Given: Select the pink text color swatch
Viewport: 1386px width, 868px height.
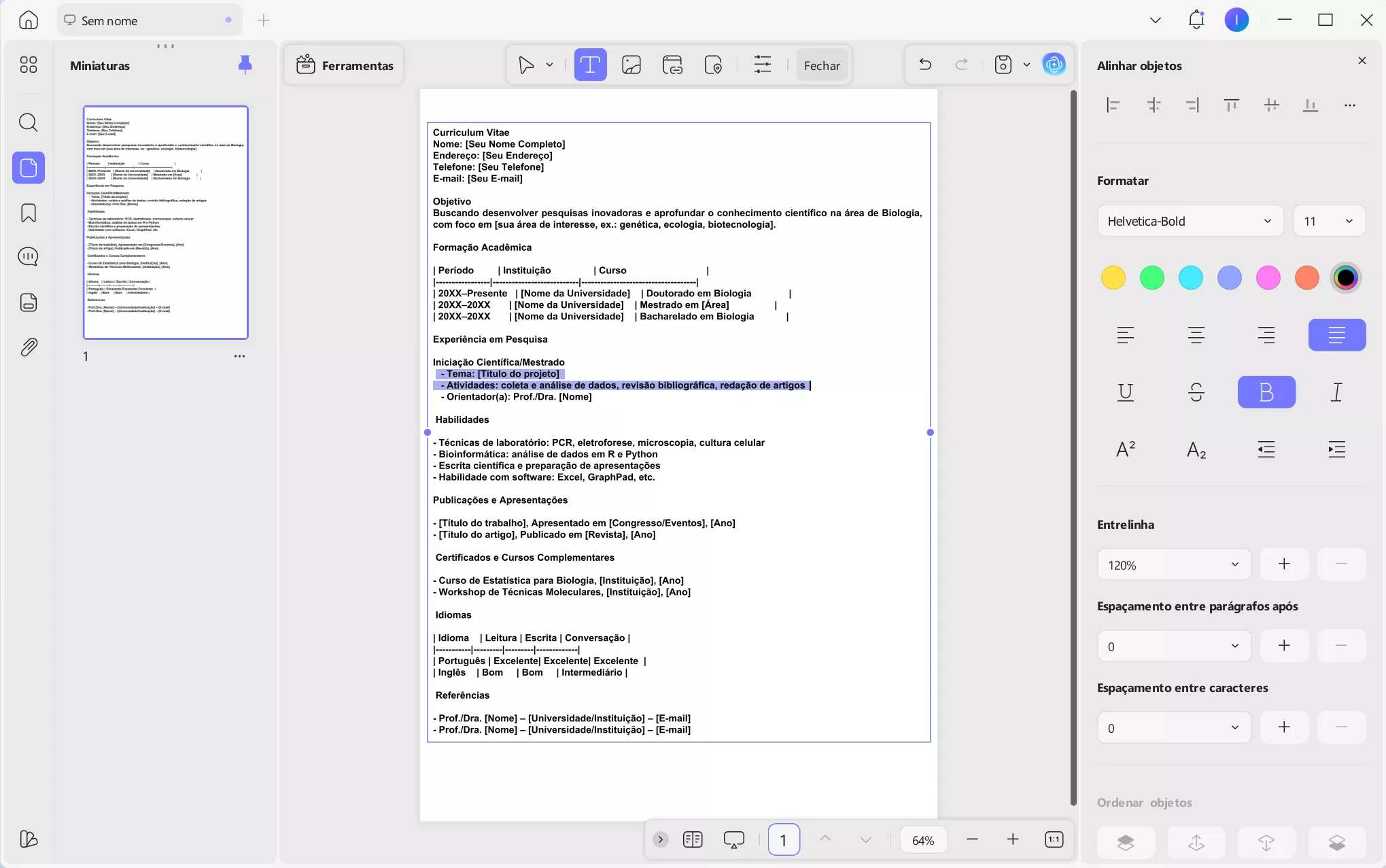Looking at the screenshot, I should pos(1267,277).
